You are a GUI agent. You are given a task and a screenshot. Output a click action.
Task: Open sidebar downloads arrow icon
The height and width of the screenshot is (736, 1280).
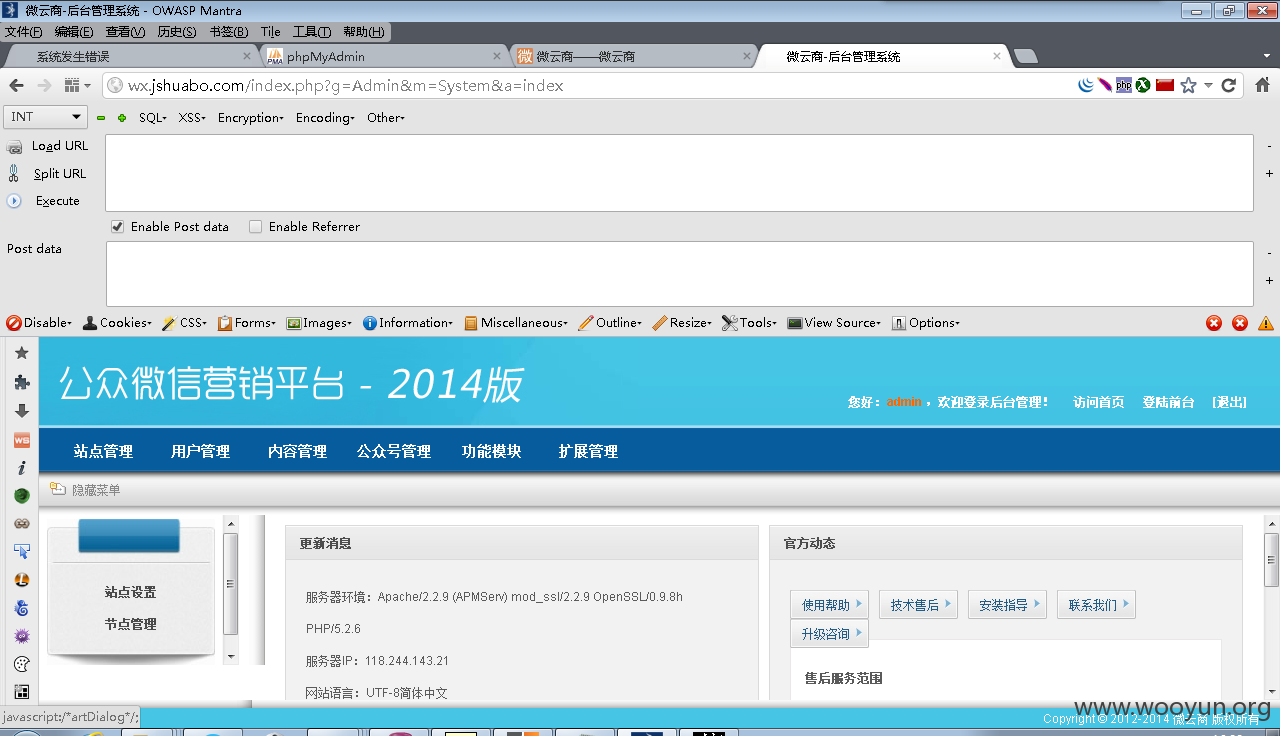click(x=21, y=410)
